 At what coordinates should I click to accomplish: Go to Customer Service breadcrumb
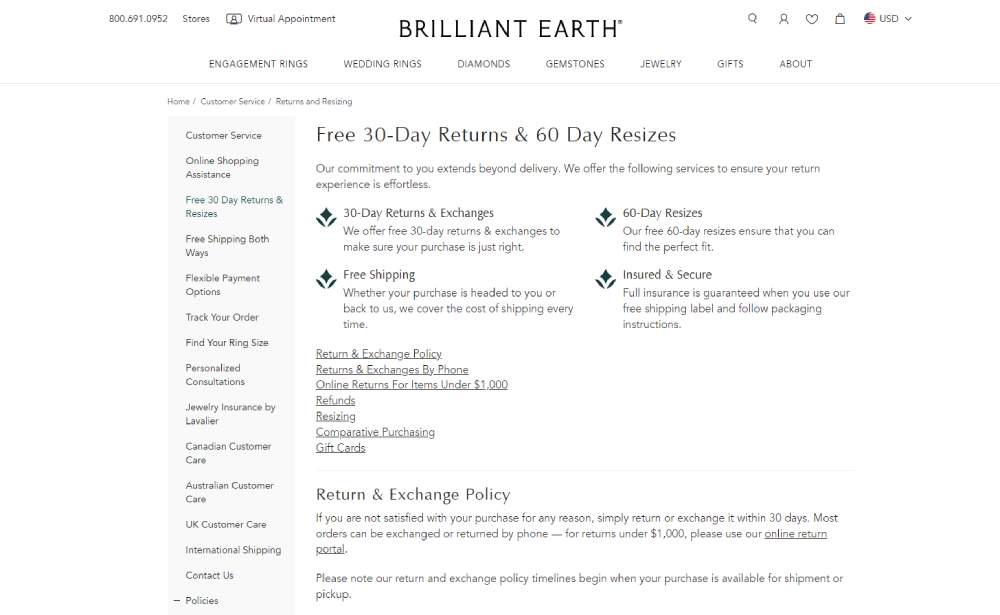tap(232, 101)
